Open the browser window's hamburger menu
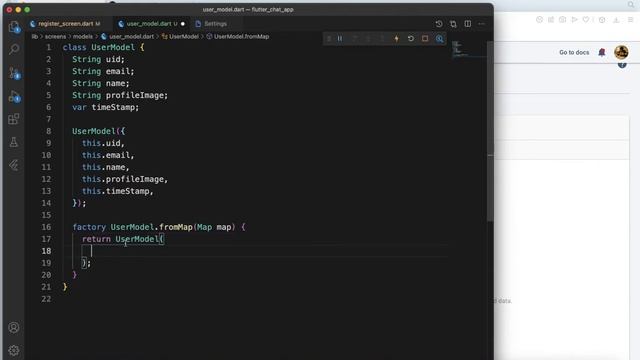The height and width of the screenshot is (360, 640). [x=631, y=20]
